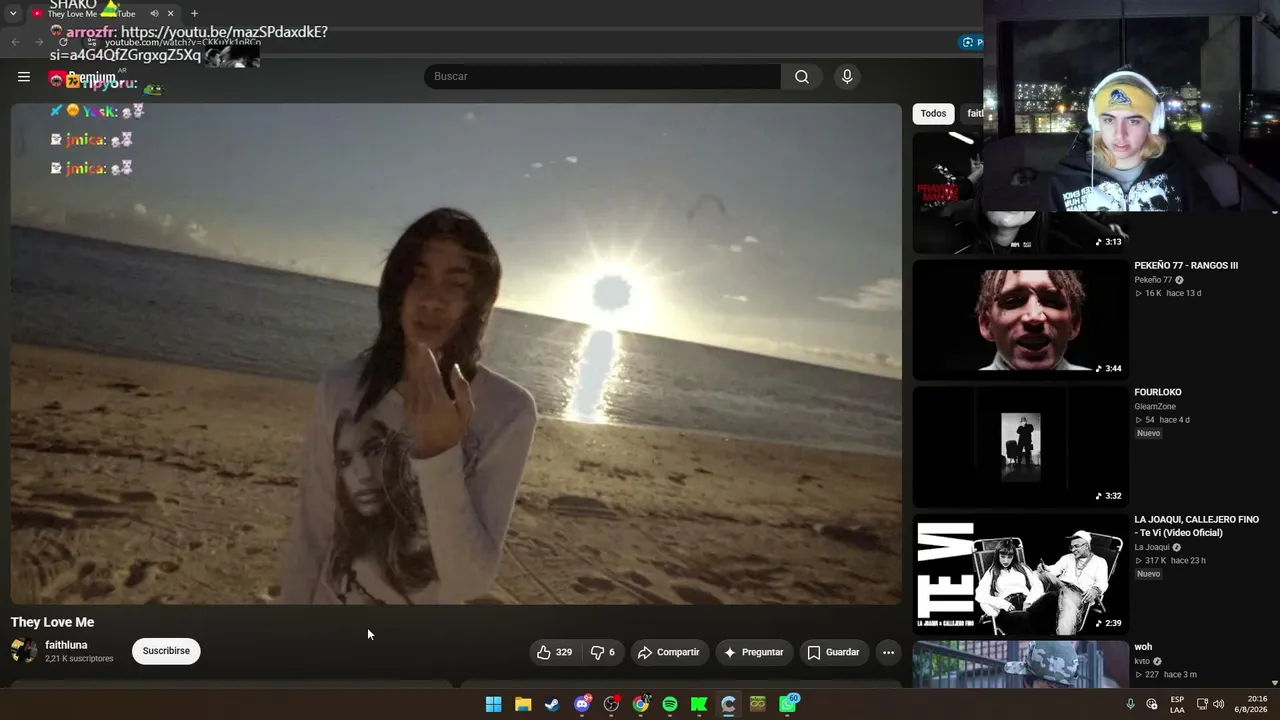Open the faithluna channel name link

(x=66, y=645)
